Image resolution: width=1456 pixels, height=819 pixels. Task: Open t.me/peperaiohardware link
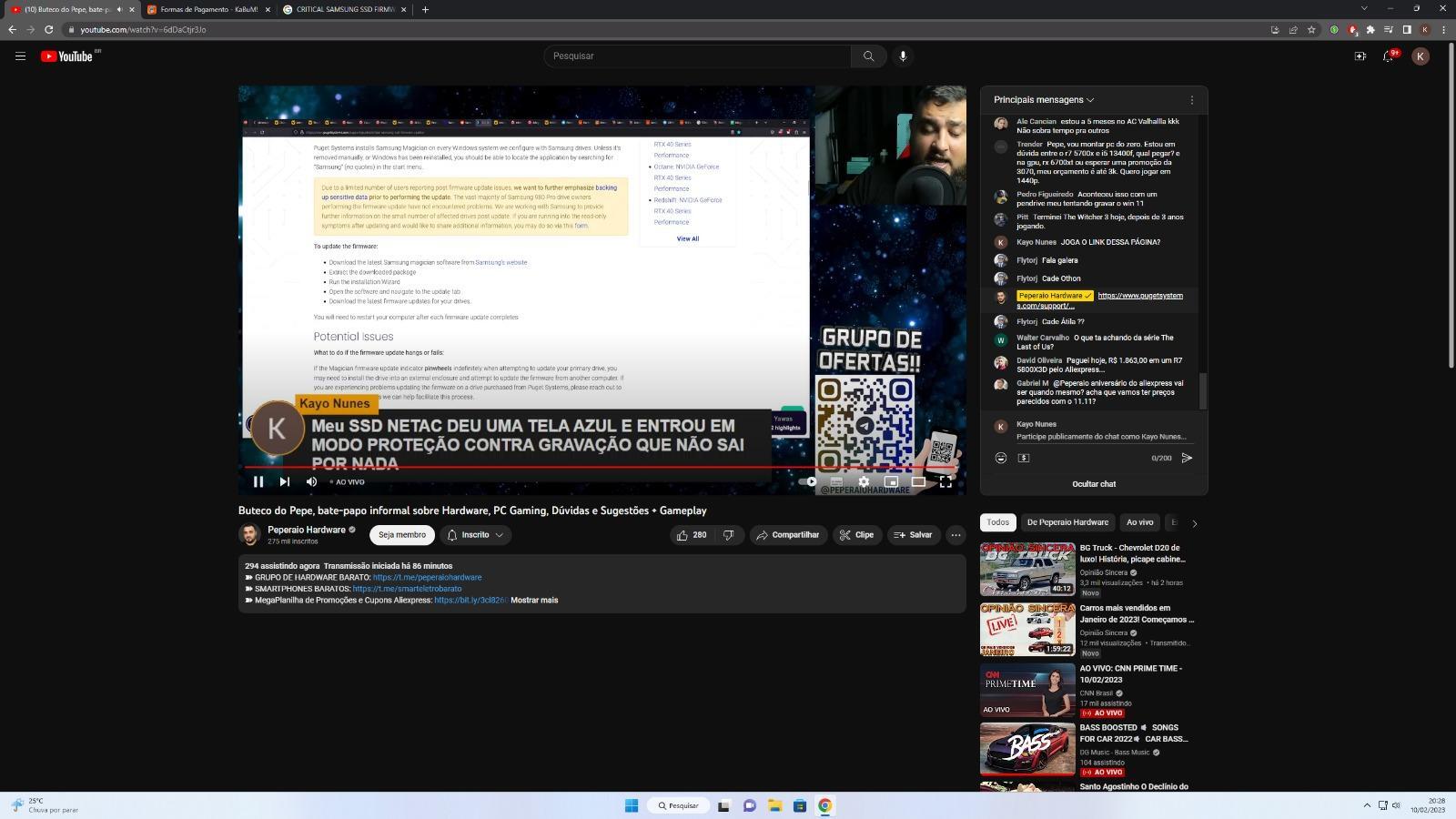[x=427, y=577]
